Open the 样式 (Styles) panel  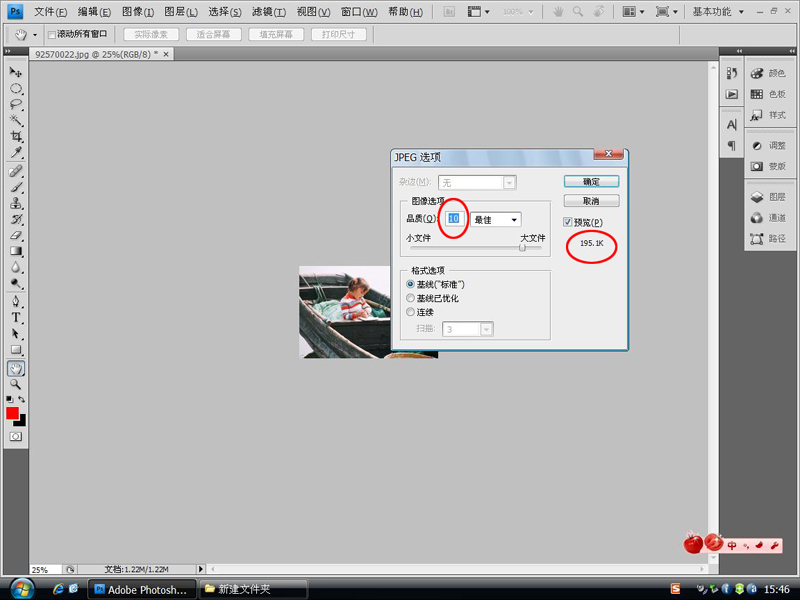[768, 115]
